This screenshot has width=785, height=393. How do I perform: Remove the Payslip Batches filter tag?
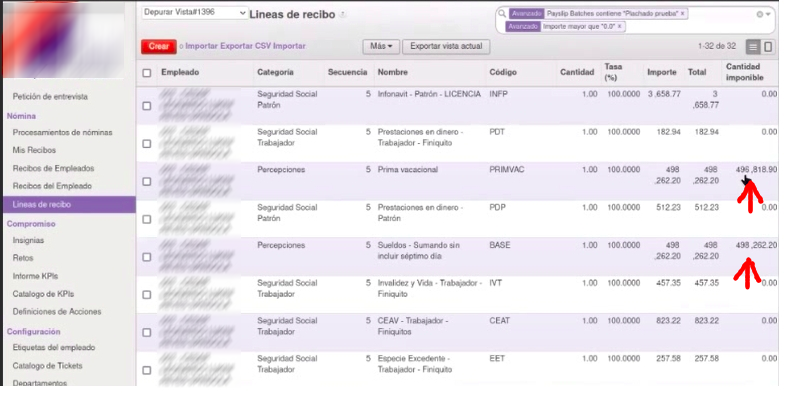click(682, 14)
